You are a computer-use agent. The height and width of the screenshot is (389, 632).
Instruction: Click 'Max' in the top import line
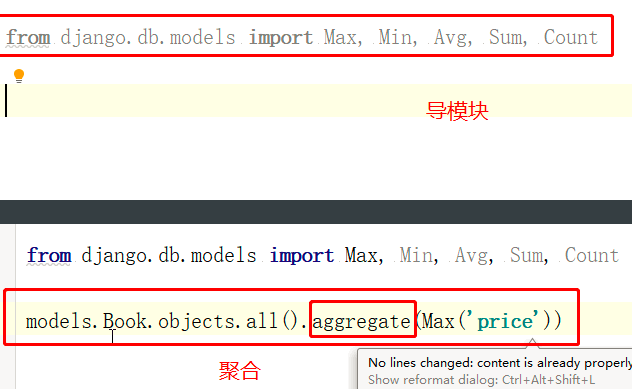pyautogui.click(x=340, y=37)
